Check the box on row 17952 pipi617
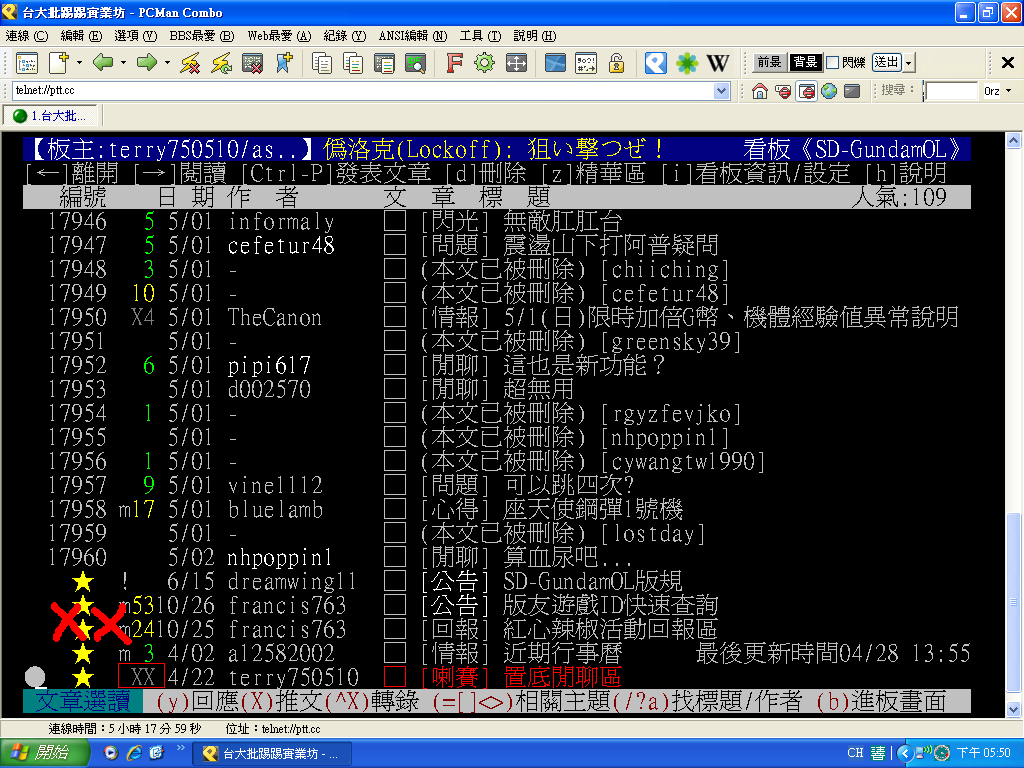 pyautogui.click(x=395, y=364)
